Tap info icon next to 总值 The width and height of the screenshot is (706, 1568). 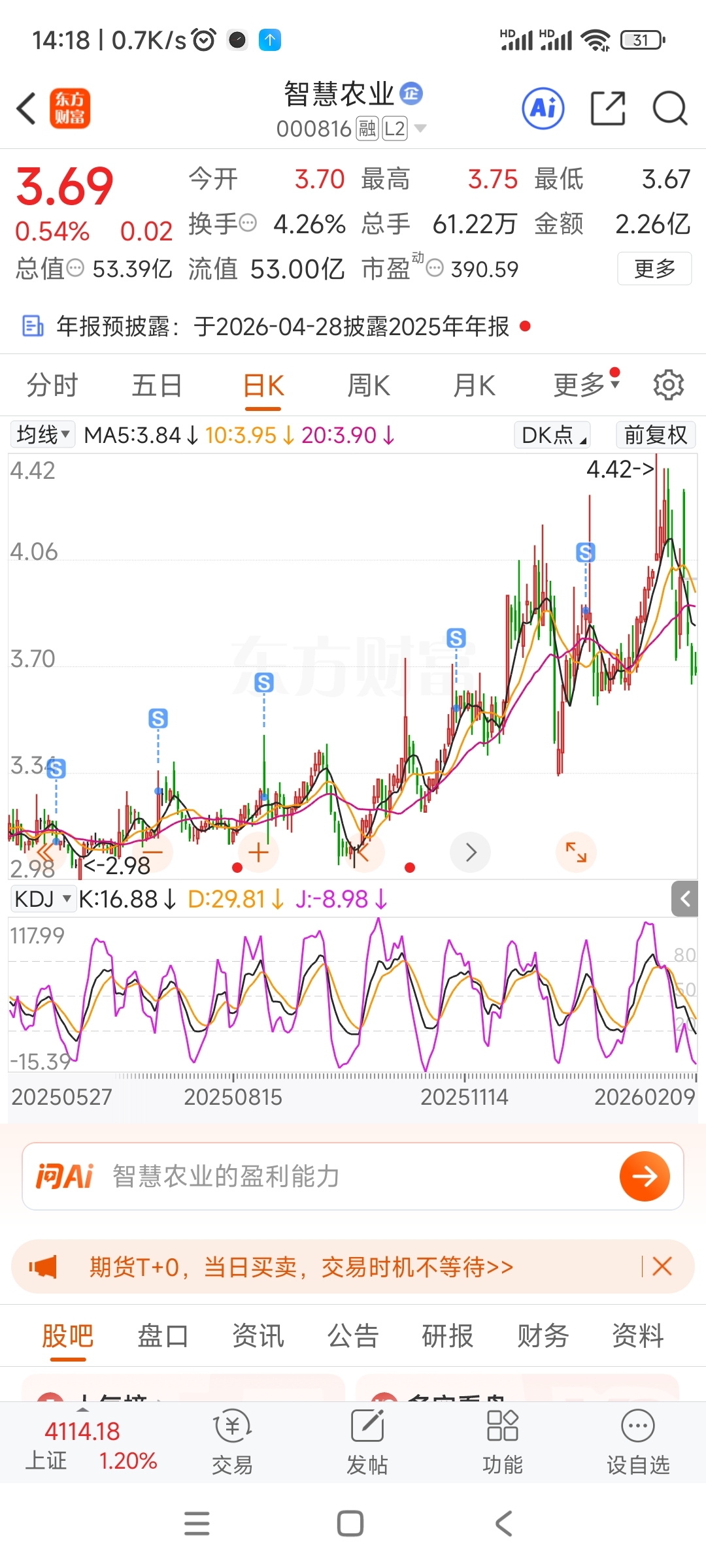pos(76,267)
